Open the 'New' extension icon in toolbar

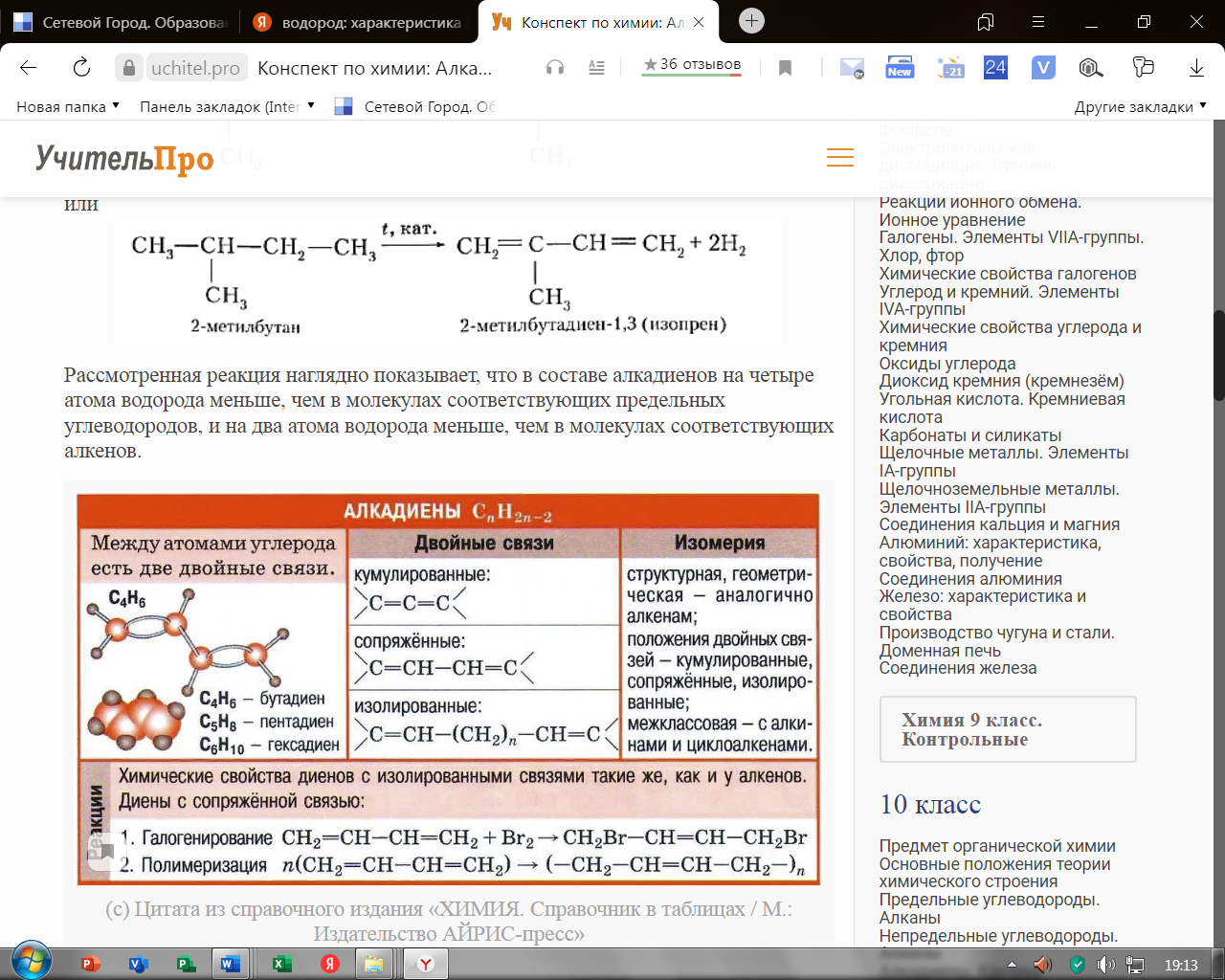pos(900,67)
